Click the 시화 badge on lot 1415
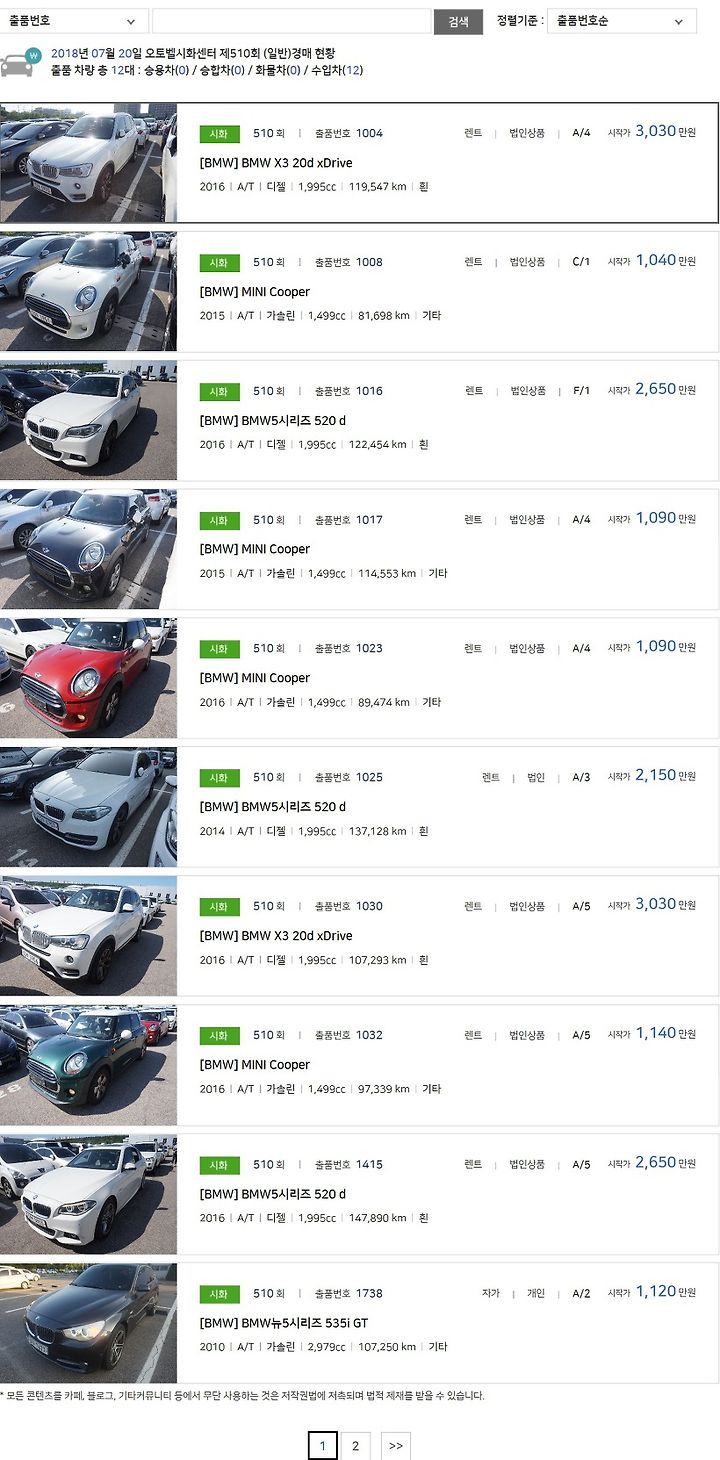The height and width of the screenshot is (1460, 720). click(219, 1165)
